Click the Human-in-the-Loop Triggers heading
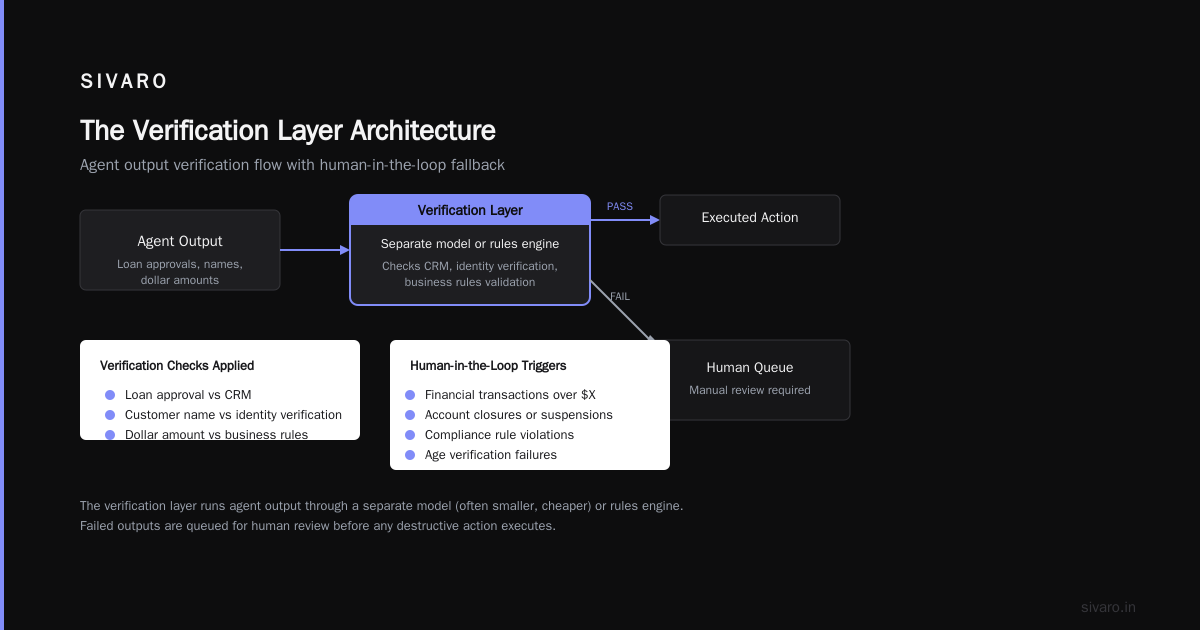Viewport: 1200px width, 630px height. pos(488,366)
